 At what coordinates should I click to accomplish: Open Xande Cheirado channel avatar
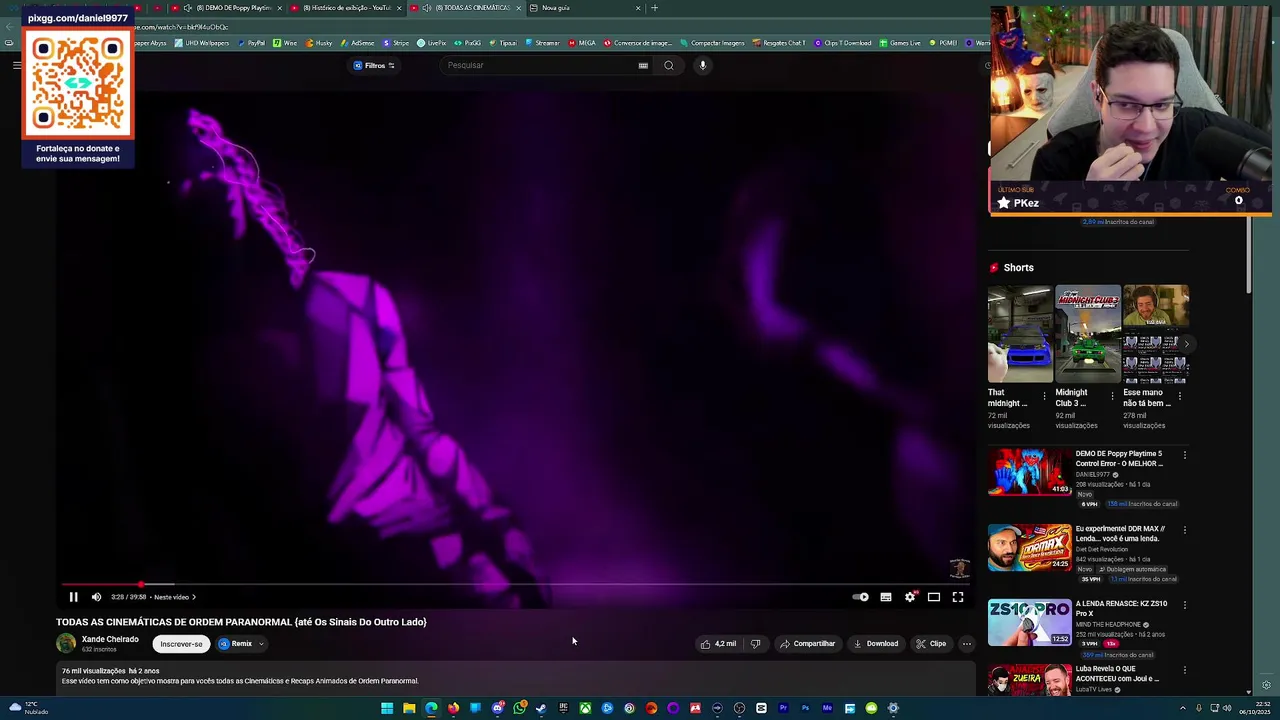tap(66, 644)
